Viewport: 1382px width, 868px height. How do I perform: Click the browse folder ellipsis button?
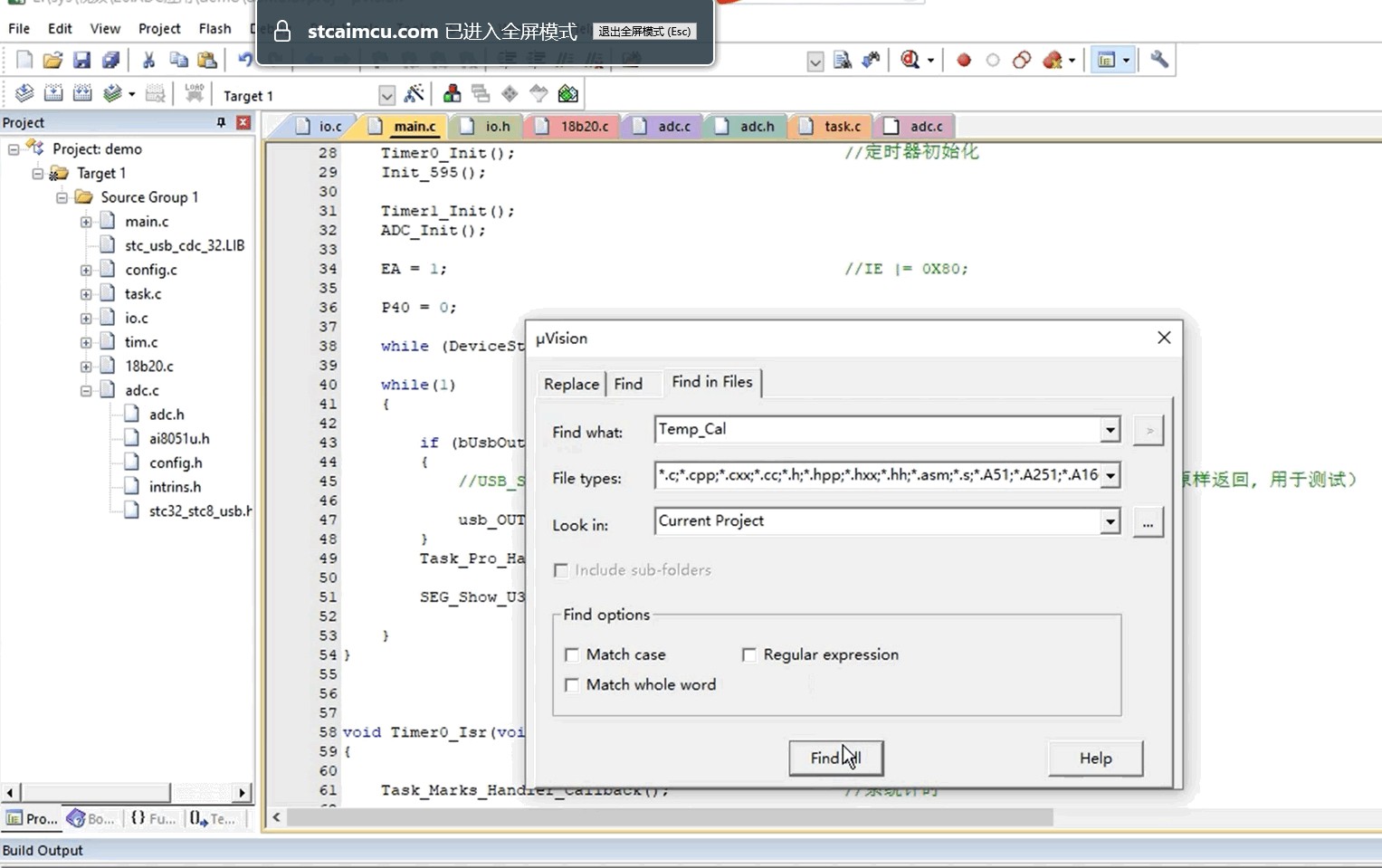point(1148,522)
